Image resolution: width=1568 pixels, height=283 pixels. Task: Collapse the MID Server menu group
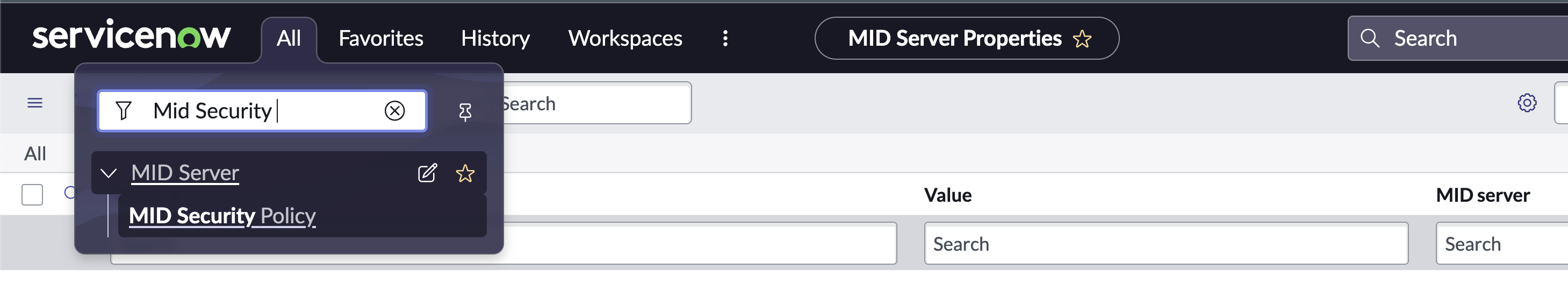109,173
